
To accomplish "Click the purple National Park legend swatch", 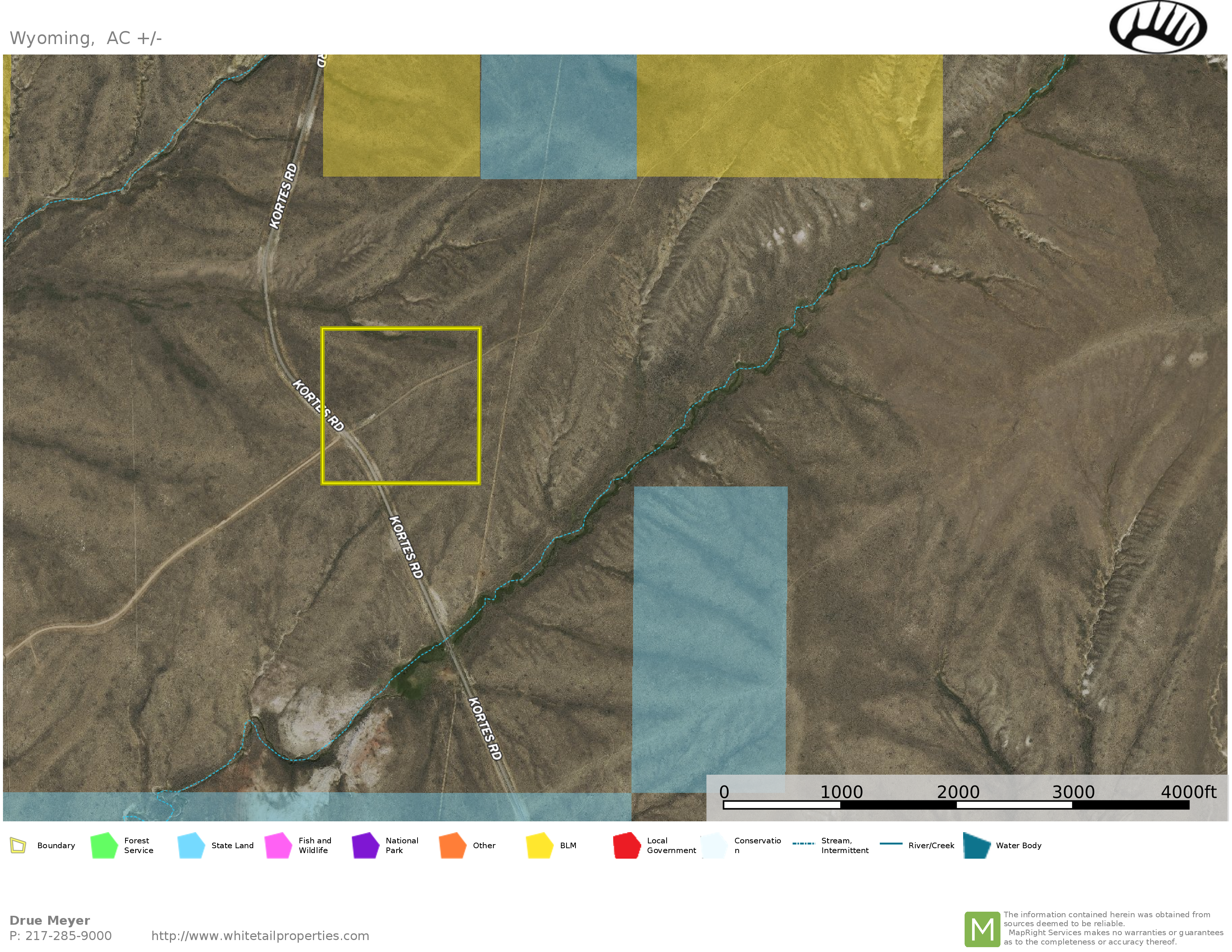I will [x=365, y=845].
